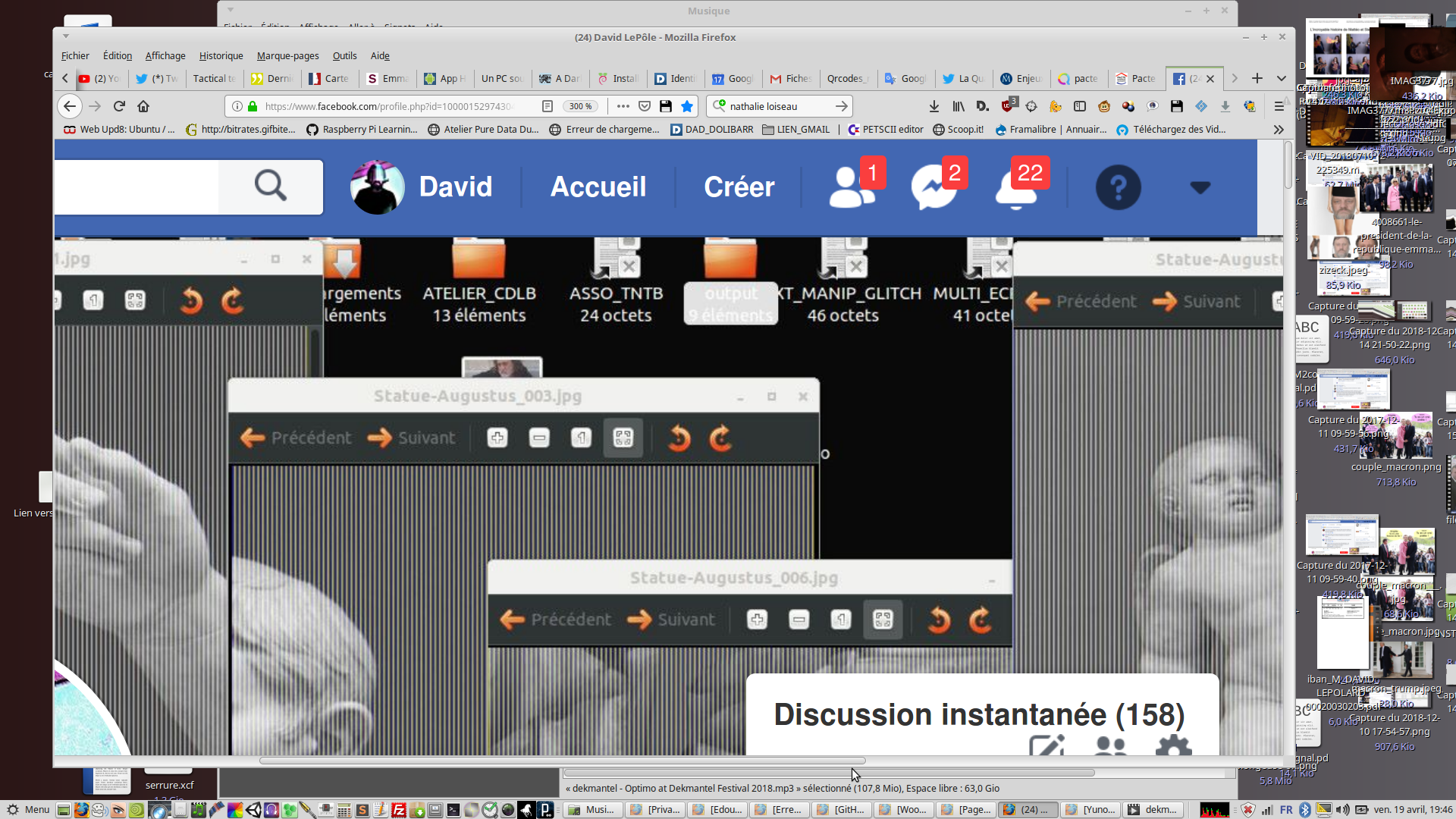The height and width of the screenshot is (819, 1456).
Task: Go to Accueil on Facebook
Action: point(598,187)
